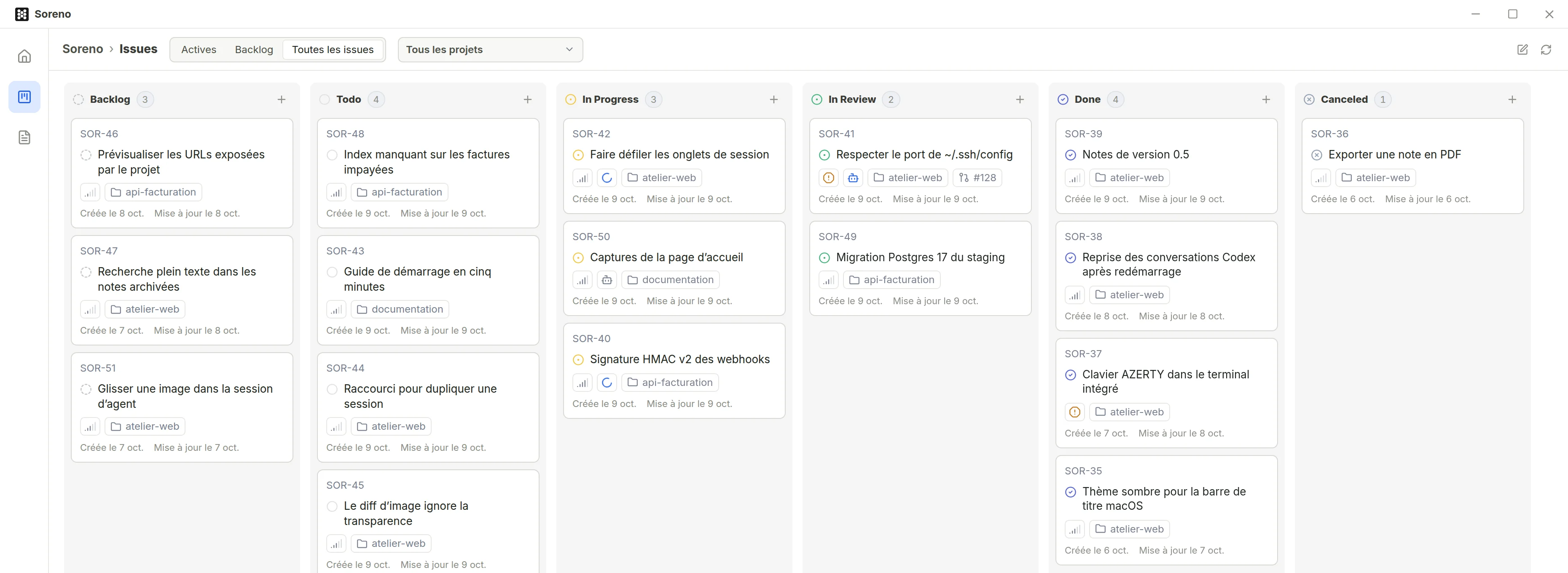This screenshot has height=573, width=1568.
Task: Click running spinner icon on SOR-42
Action: pos(607,178)
